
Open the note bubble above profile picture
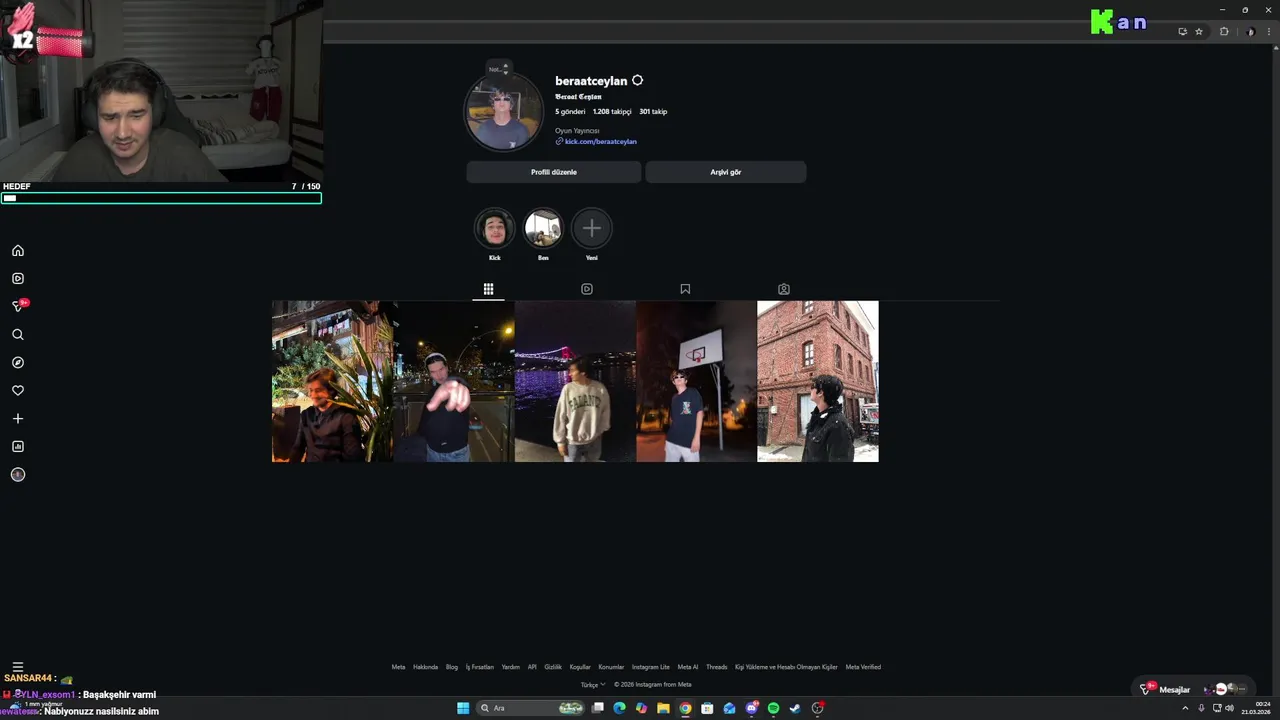[x=498, y=69]
